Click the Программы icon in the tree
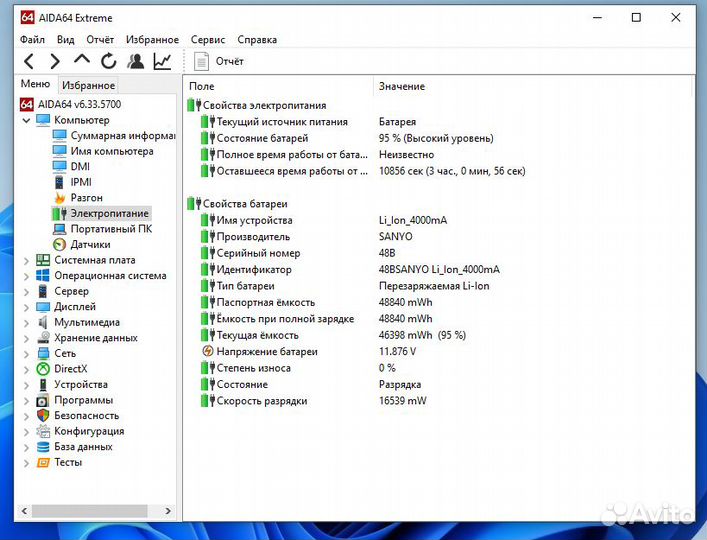The height and width of the screenshot is (540, 707). pos(43,400)
